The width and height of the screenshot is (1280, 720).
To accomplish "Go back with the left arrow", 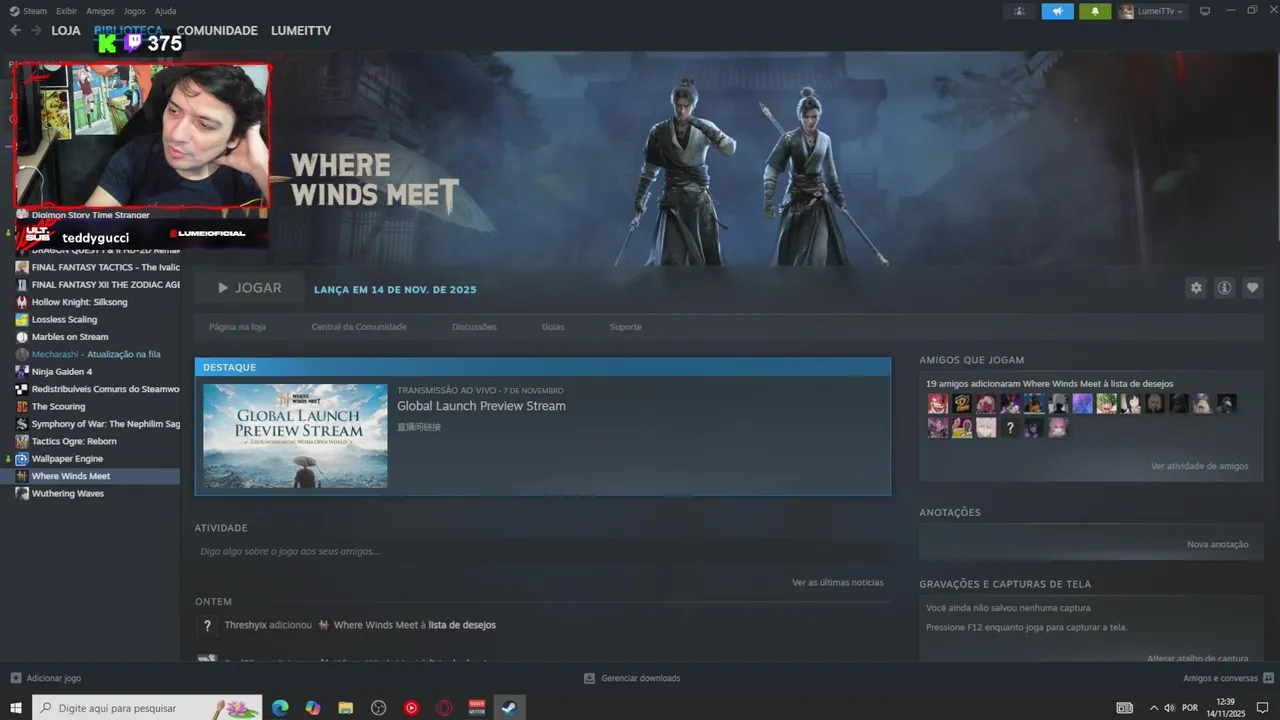I will point(15,31).
